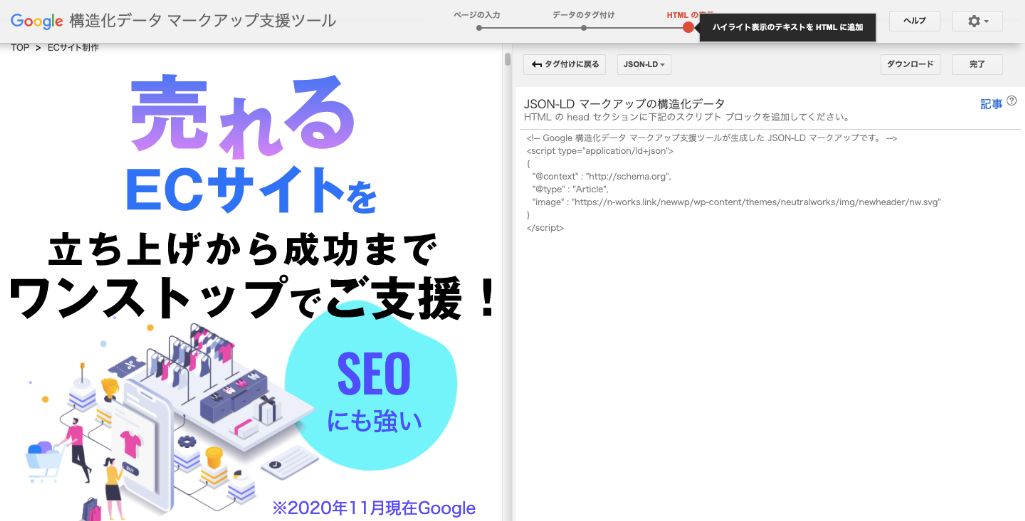Click the ダウンロード button
1025x521 pixels.
point(910,64)
